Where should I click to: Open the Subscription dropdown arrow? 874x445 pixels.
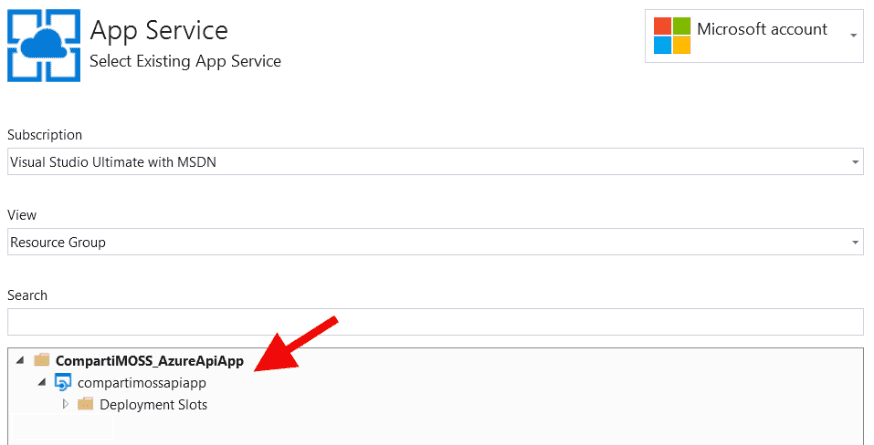[x=855, y=162]
